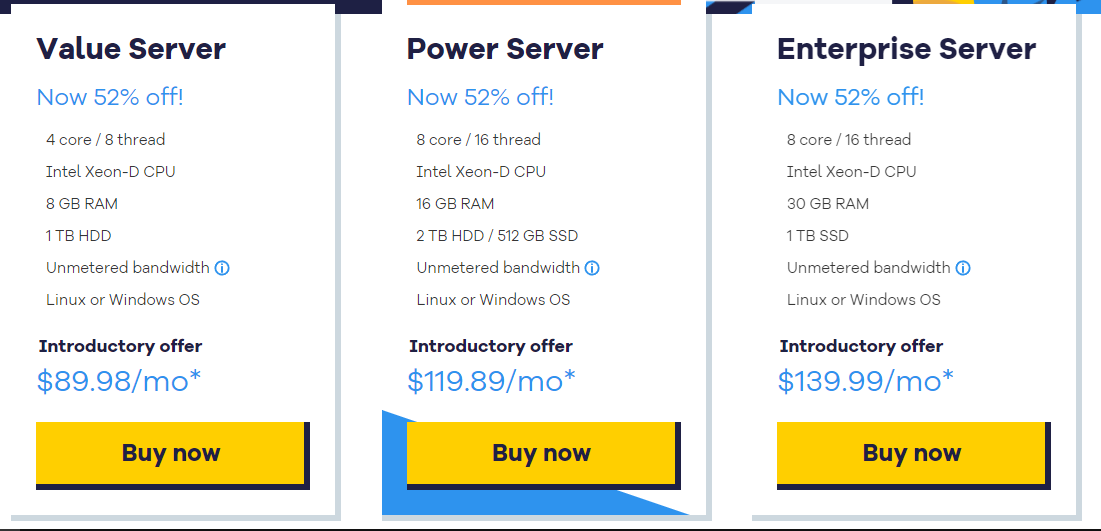Click the Value Server bandwidth info icon

(x=222, y=268)
